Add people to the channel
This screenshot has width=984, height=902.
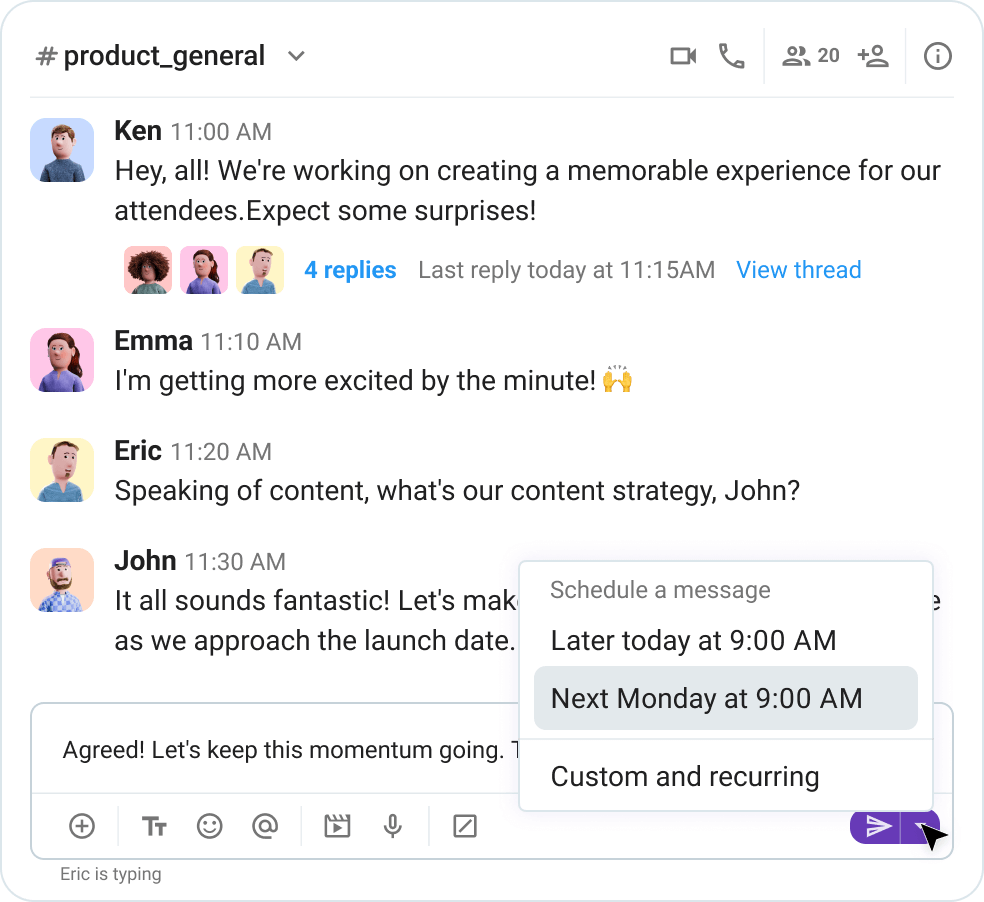point(873,56)
